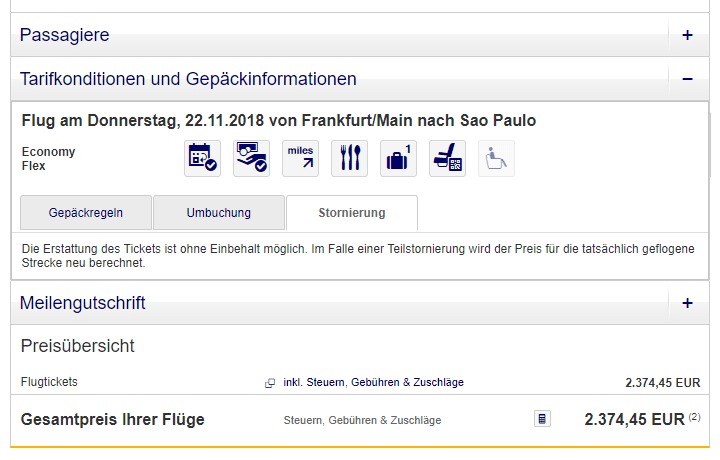Click the Preisübersicht heading
The height and width of the screenshot is (460, 720).
click(x=78, y=346)
